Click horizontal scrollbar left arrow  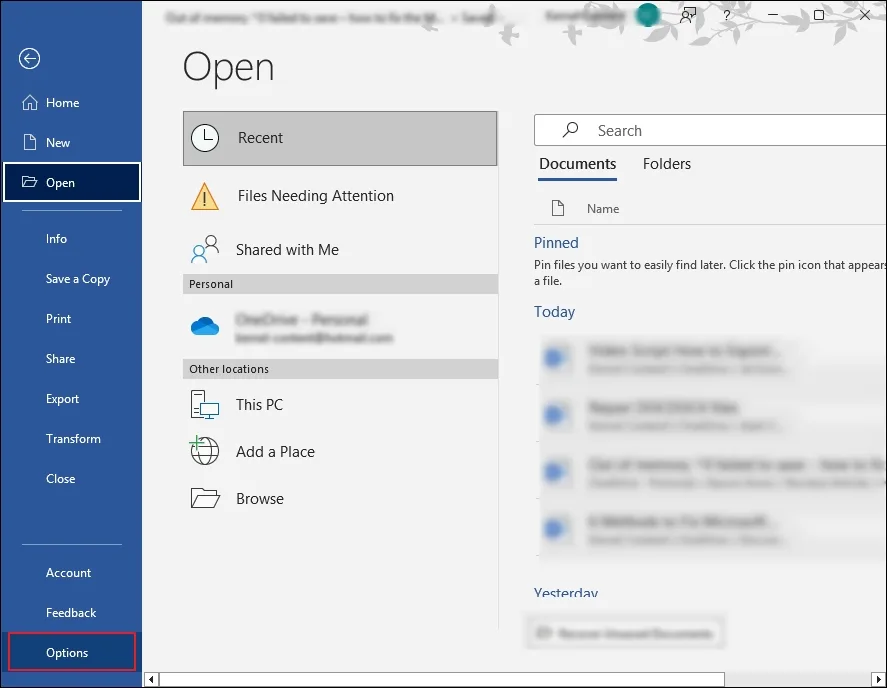[x=151, y=679]
